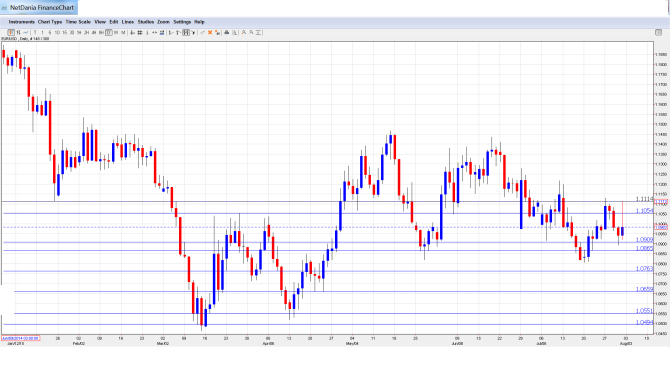
Task: Click the EUR/USD Daily chart caption
Action: tap(25, 38)
